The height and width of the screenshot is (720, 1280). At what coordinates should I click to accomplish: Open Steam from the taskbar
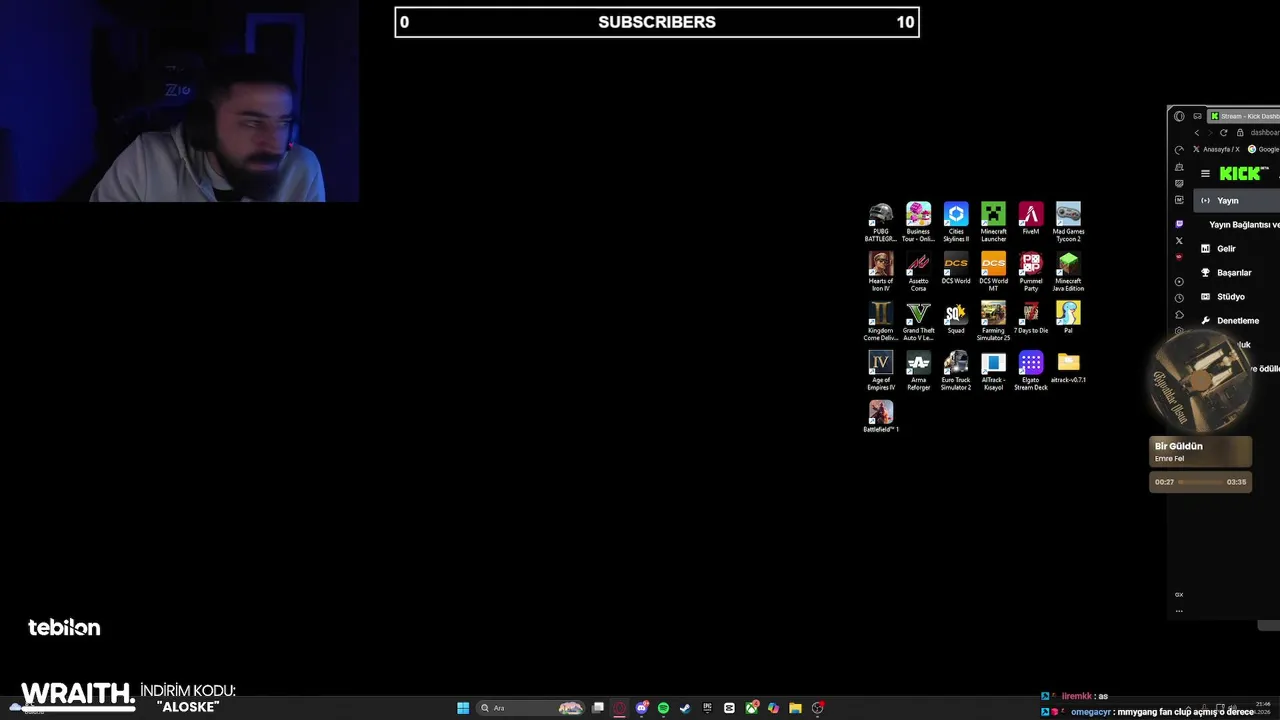[x=685, y=708]
